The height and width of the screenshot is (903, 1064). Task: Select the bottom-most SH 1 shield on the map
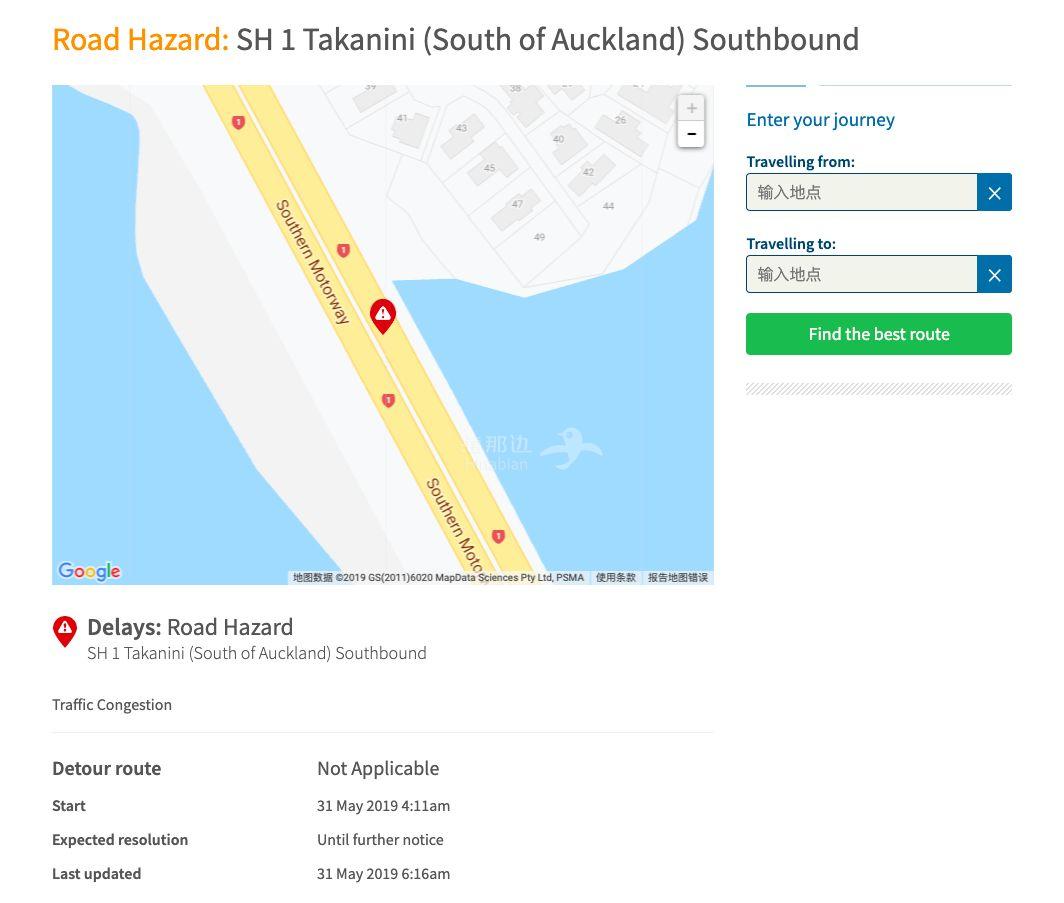tap(498, 537)
